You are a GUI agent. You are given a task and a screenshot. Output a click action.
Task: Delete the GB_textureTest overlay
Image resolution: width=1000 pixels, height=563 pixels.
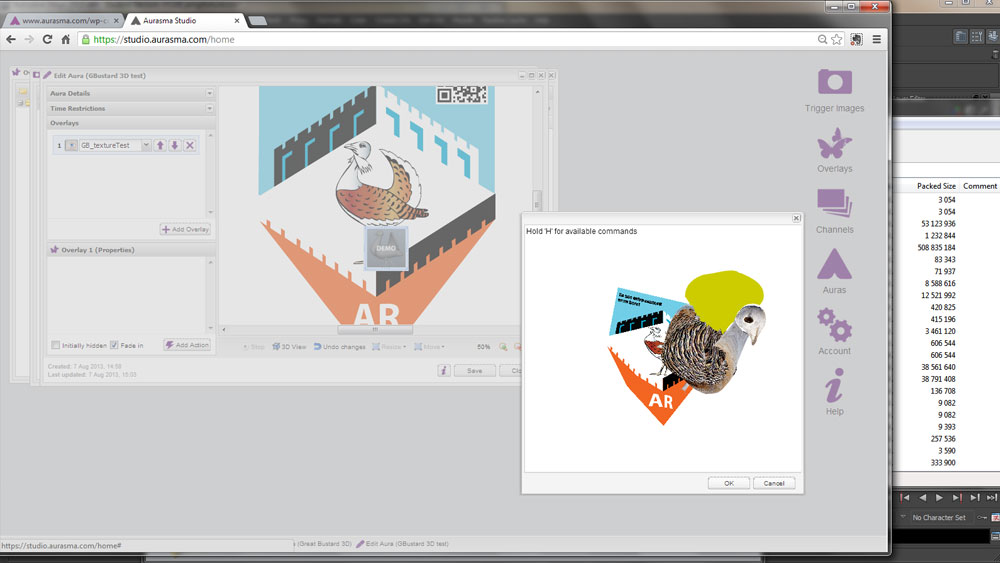190,145
